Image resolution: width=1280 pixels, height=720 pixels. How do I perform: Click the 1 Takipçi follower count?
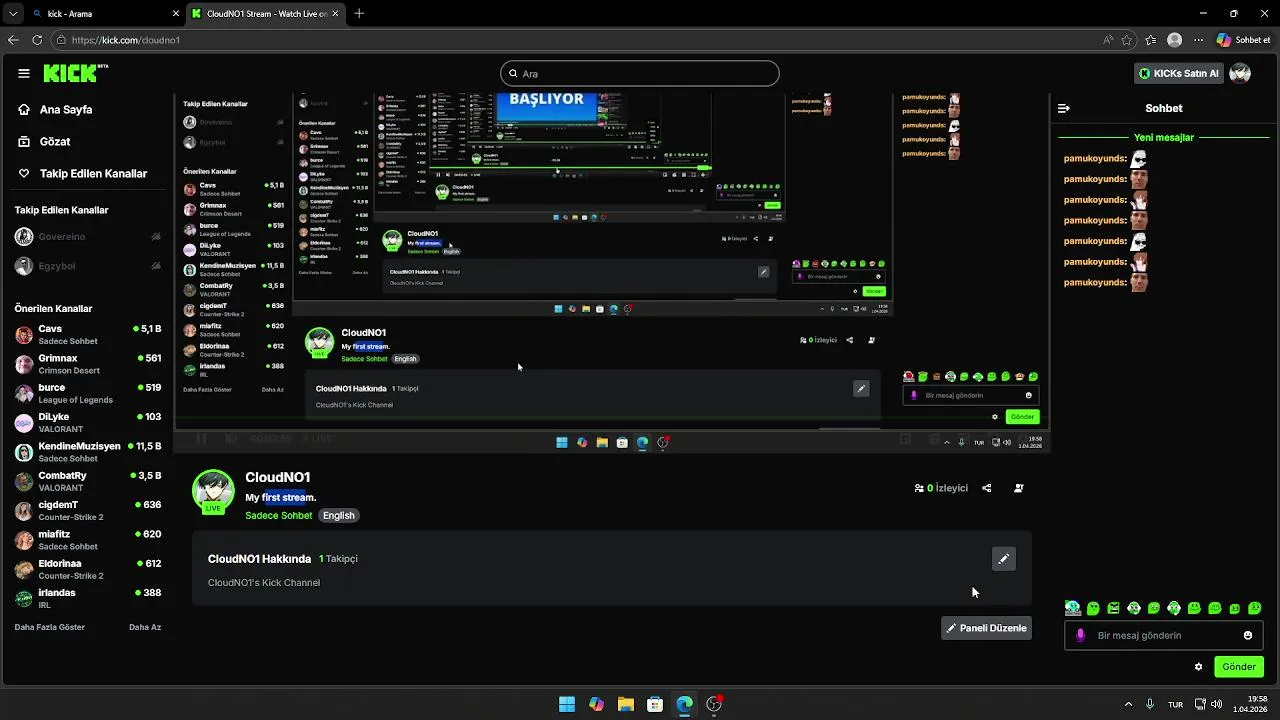tap(338, 559)
